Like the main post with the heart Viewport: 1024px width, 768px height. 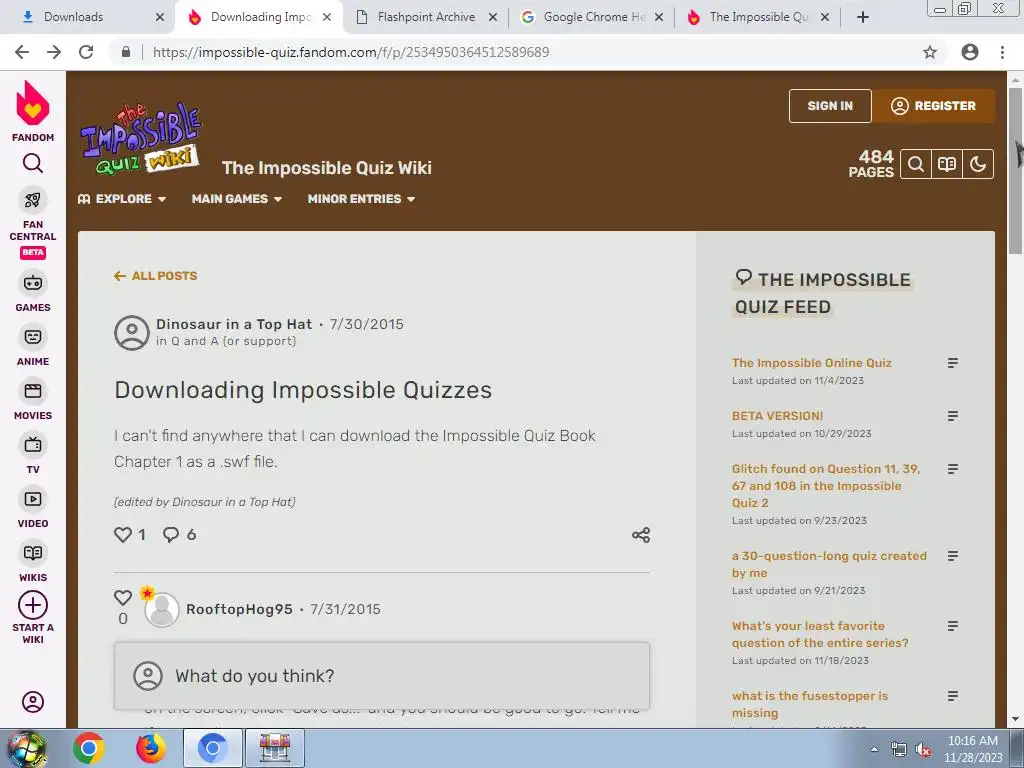tap(123, 535)
